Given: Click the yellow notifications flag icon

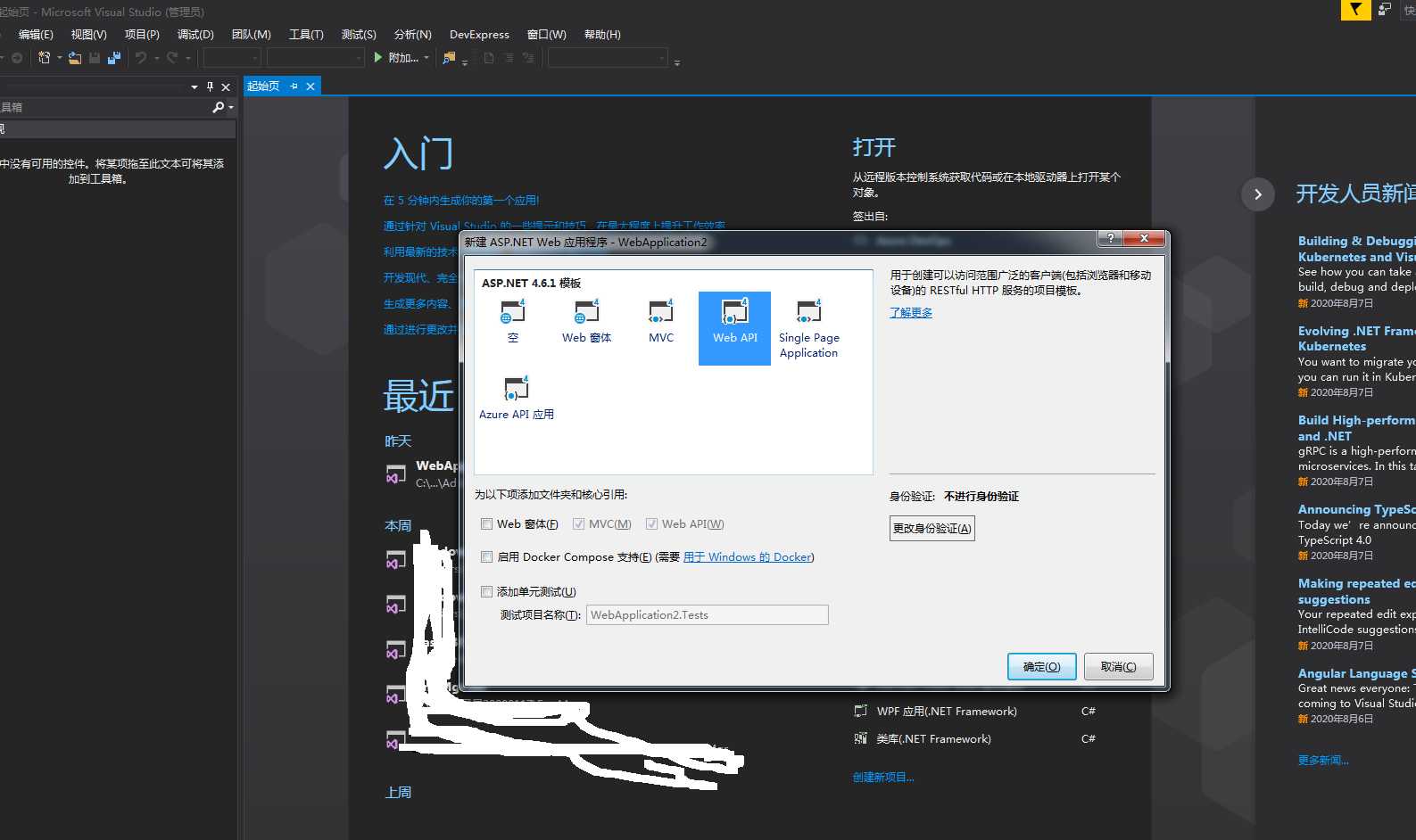Looking at the screenshot, I should pos(1355,10).
